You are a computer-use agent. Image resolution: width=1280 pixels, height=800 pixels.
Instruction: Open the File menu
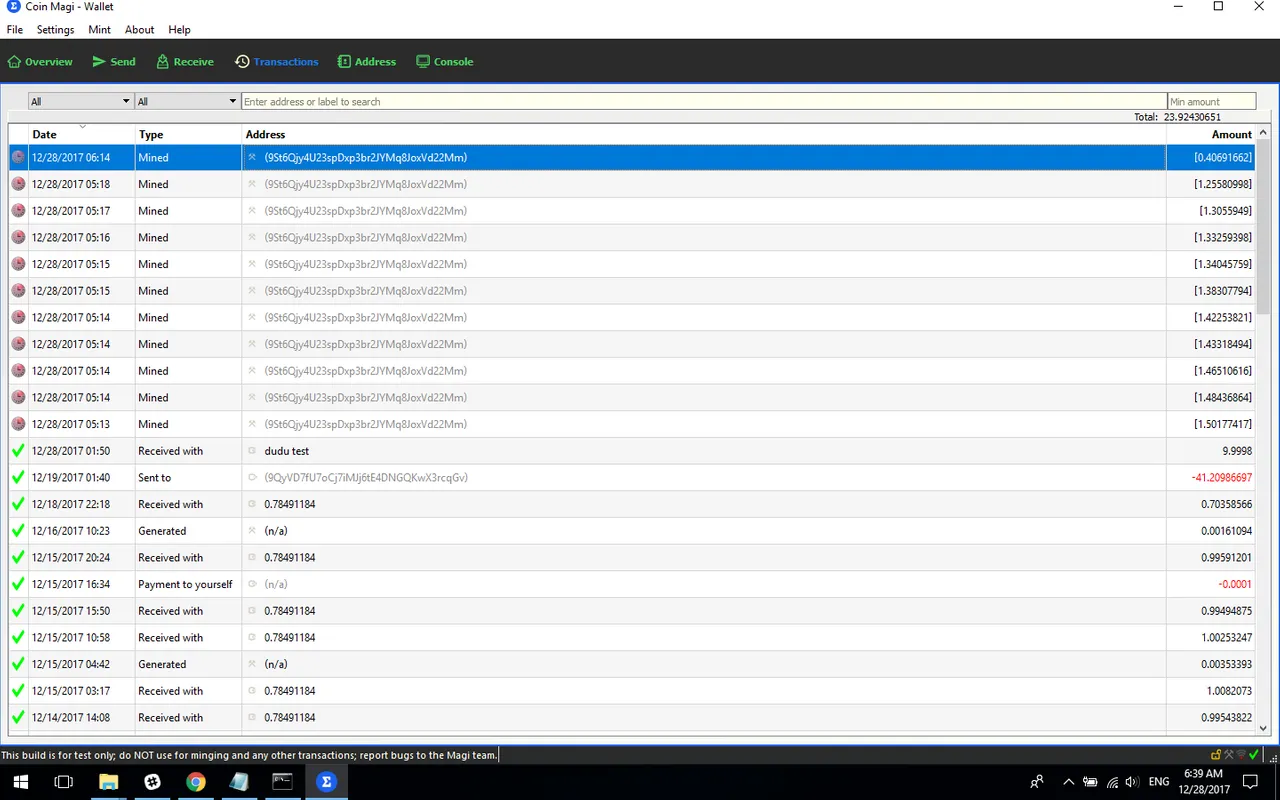coord(14,30)
